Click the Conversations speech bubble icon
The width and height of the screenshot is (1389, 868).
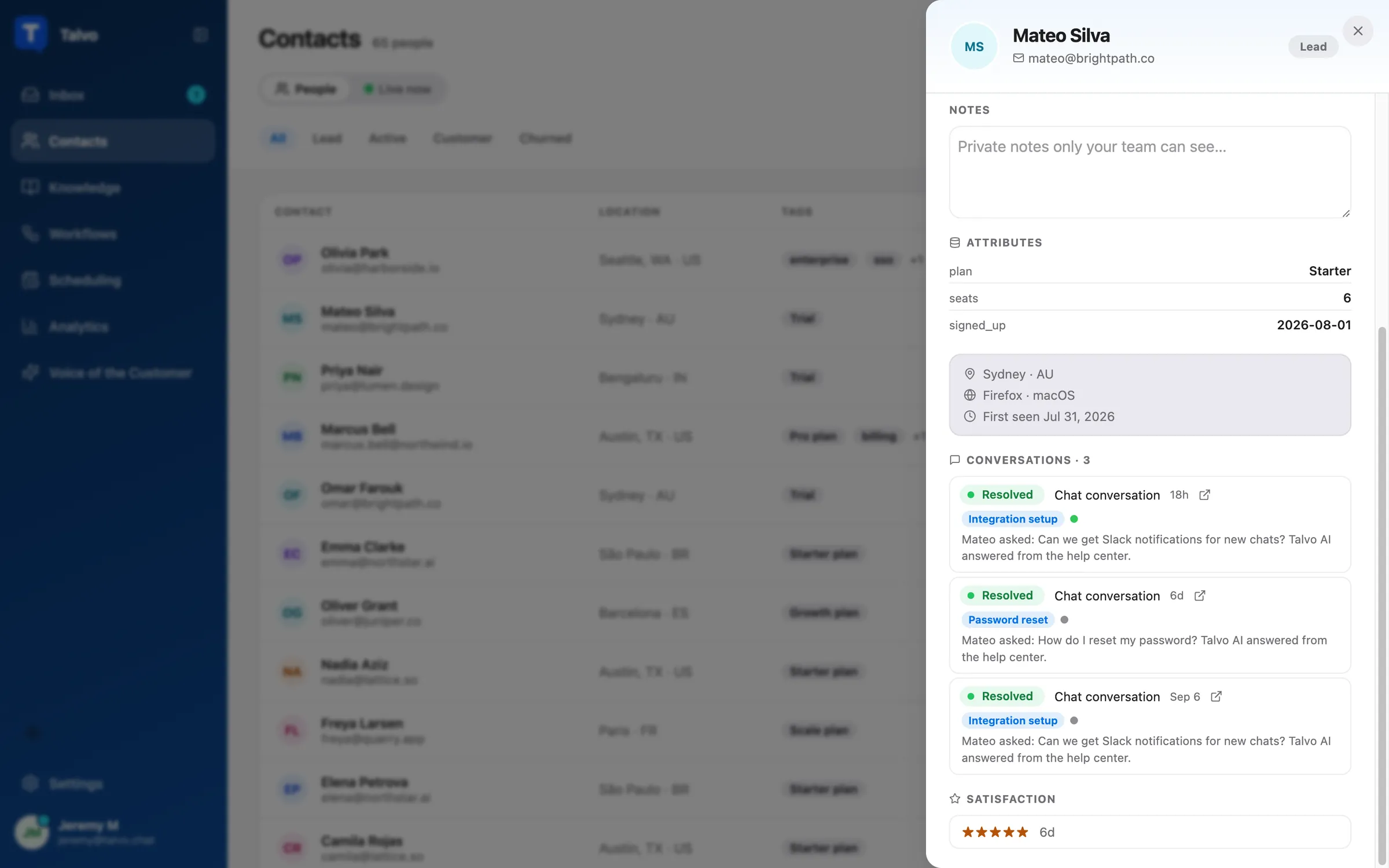click(955, 460)
